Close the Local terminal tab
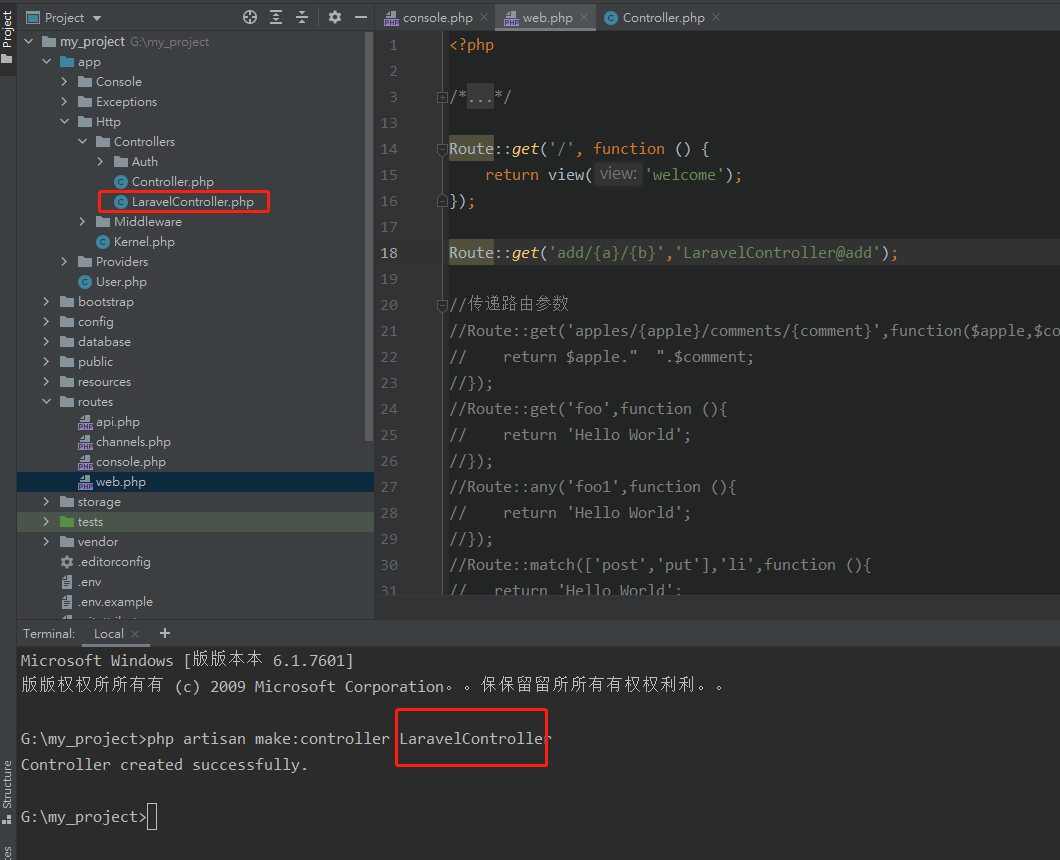 (136, 634)
